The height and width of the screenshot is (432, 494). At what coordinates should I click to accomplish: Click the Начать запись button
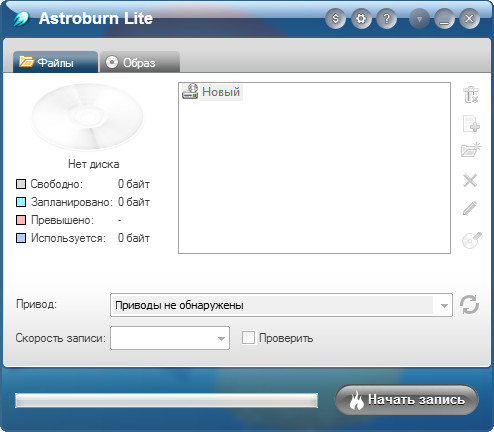coord(407,400)
